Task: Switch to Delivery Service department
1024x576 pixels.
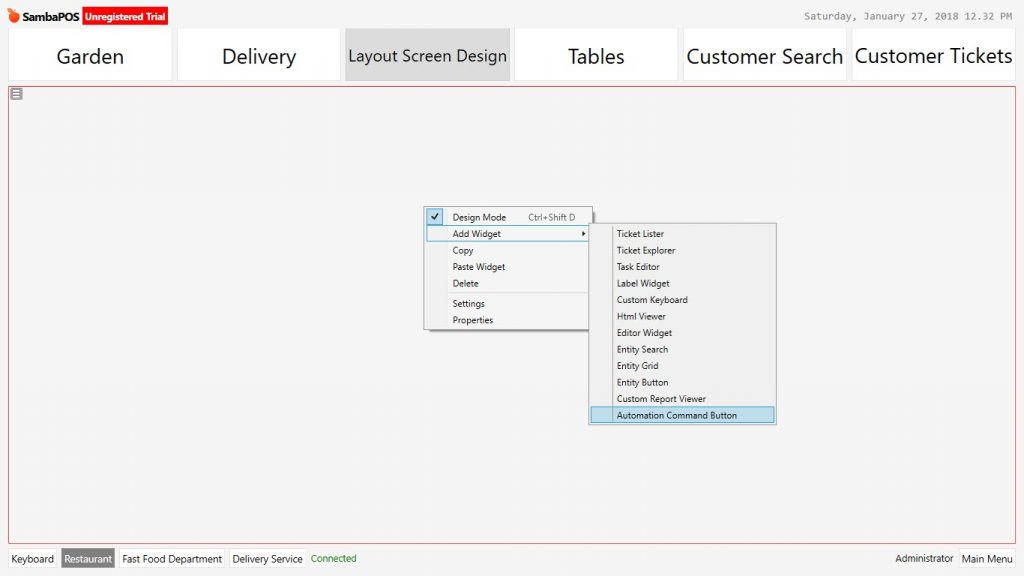Action: (x=267, y=559)
